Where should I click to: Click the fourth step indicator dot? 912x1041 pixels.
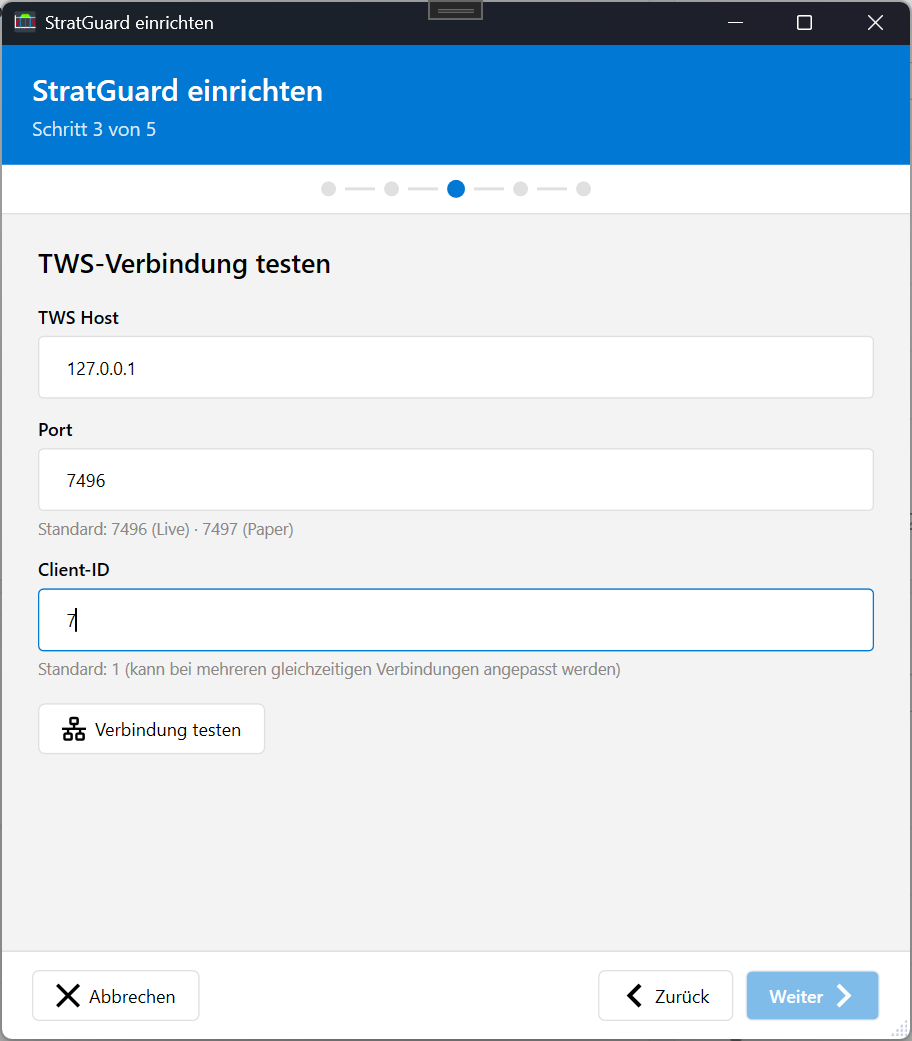coord(520,189)
